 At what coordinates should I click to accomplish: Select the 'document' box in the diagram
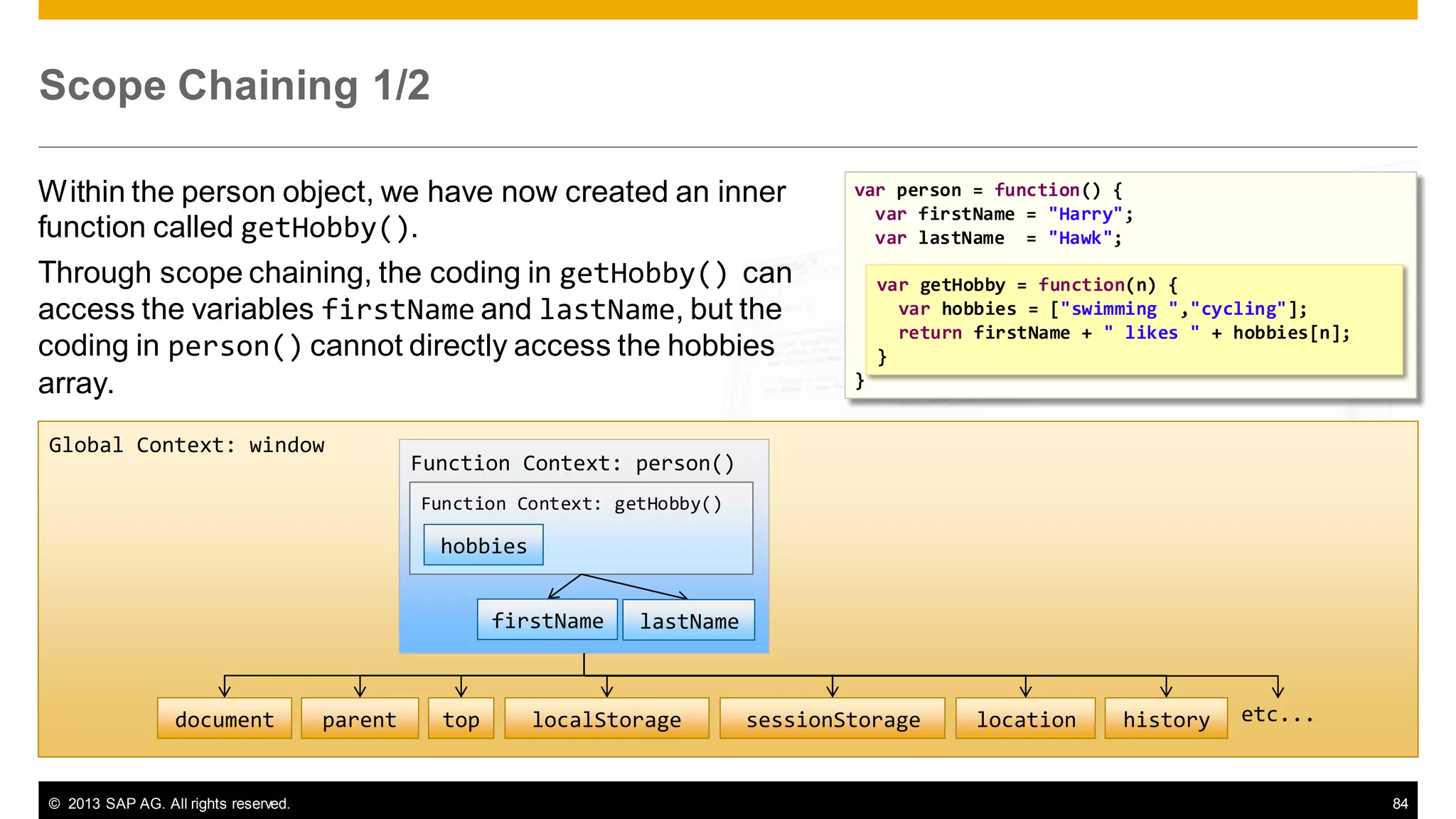225,718
